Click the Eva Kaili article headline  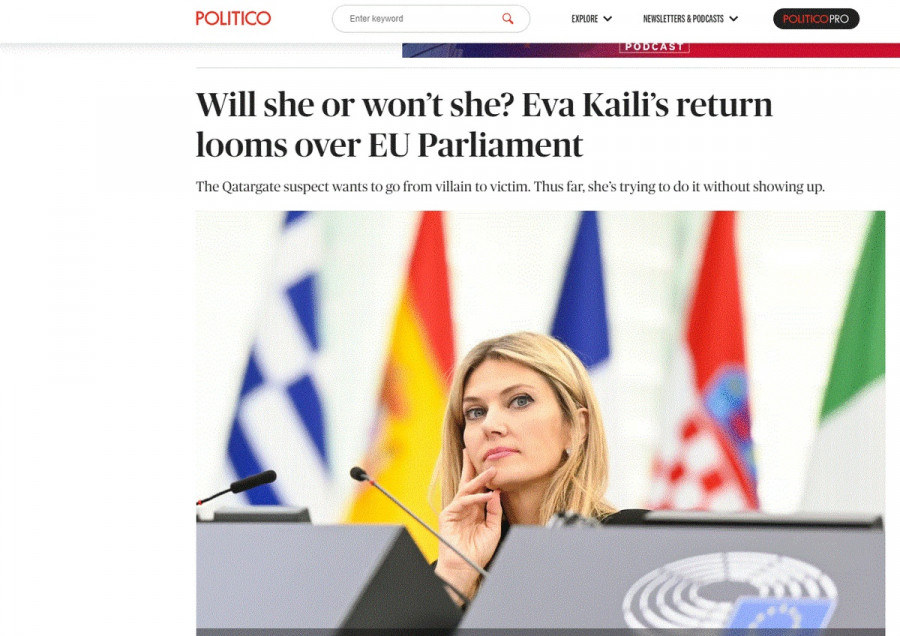(484, 124)
